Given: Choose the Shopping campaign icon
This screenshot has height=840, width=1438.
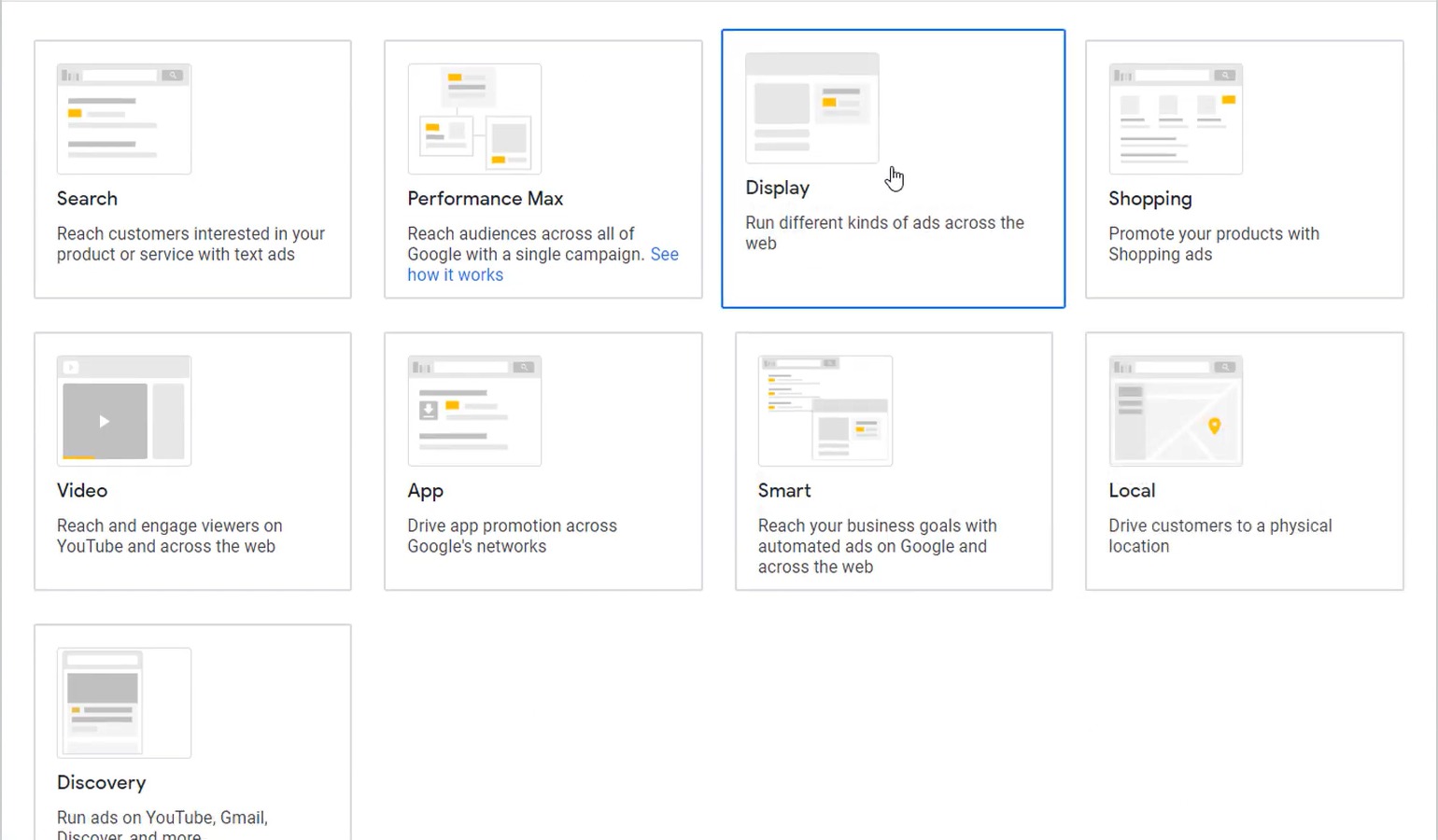Looking at the screenshot, I should click(1175, 119).
